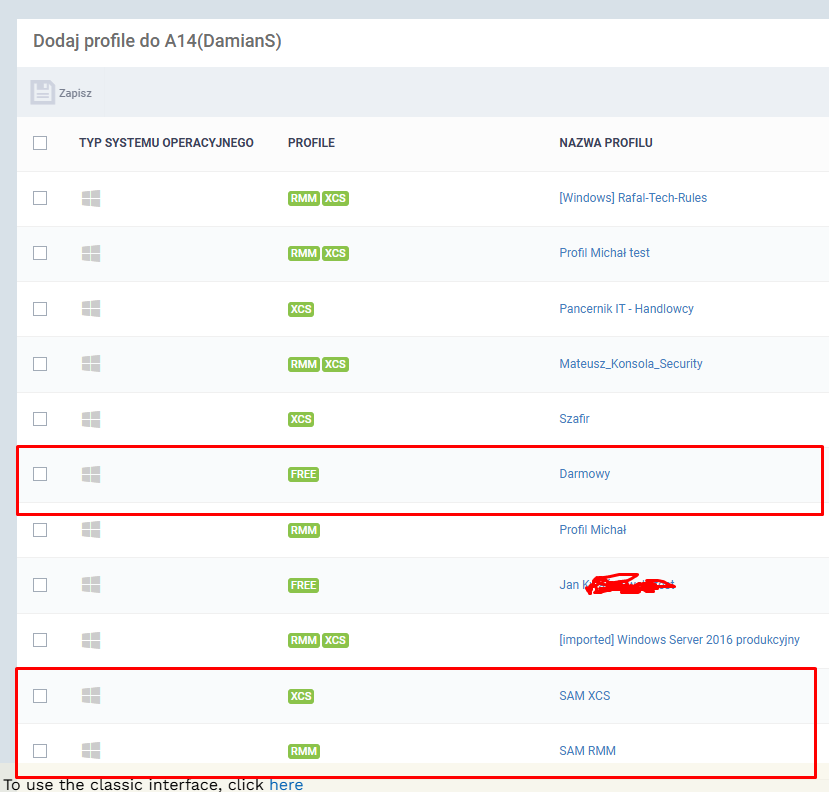Click the RMM badge in Profil Michał test row
Image resolution: width=829 pixels, height=792 pixels.
[303, 253]
